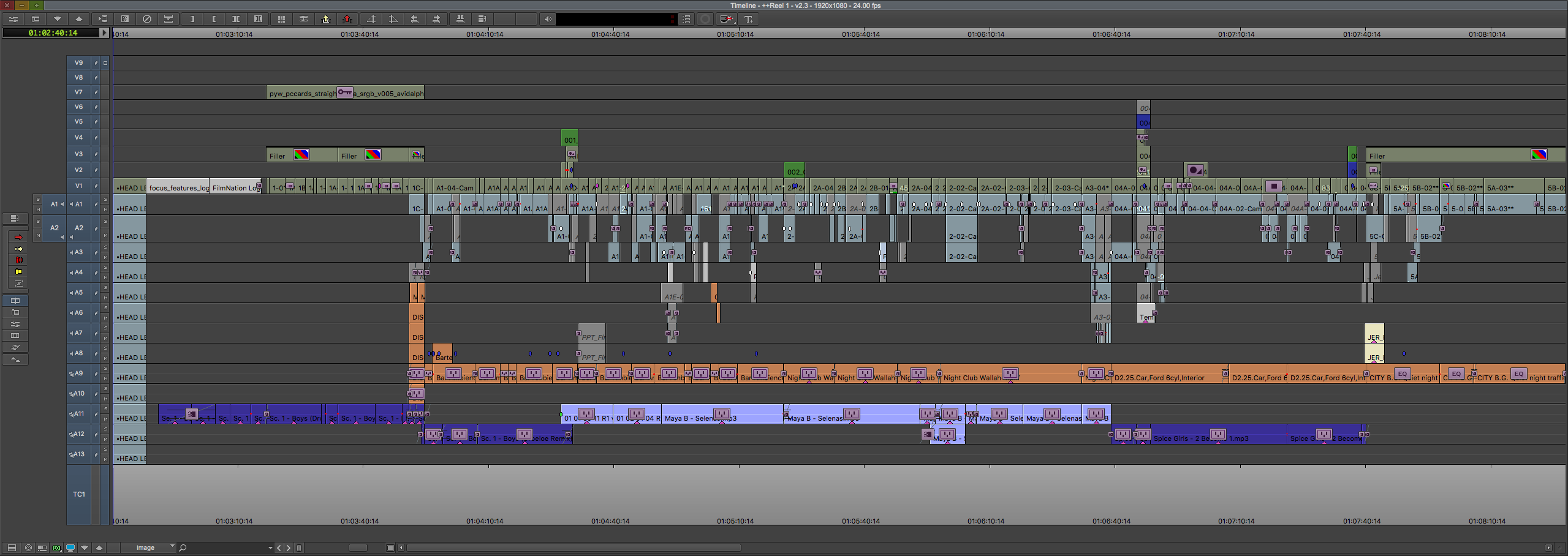The height and width of the screenshot is (556, 1568).
Task: Open the effect mode sliders icon in top toolbar
Action: pos(13,19)
